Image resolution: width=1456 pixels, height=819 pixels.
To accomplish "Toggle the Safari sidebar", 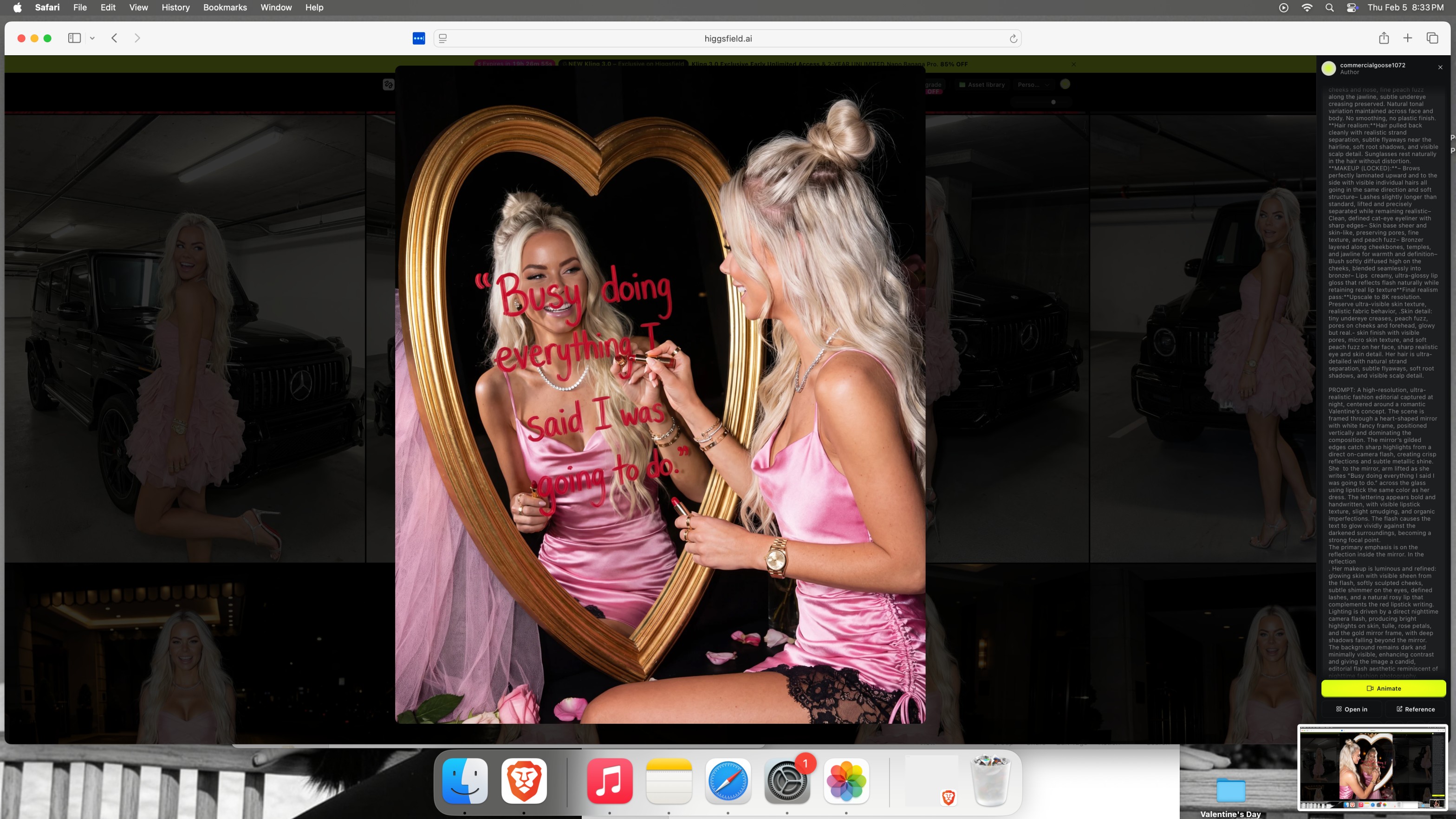I will point(74,38).
